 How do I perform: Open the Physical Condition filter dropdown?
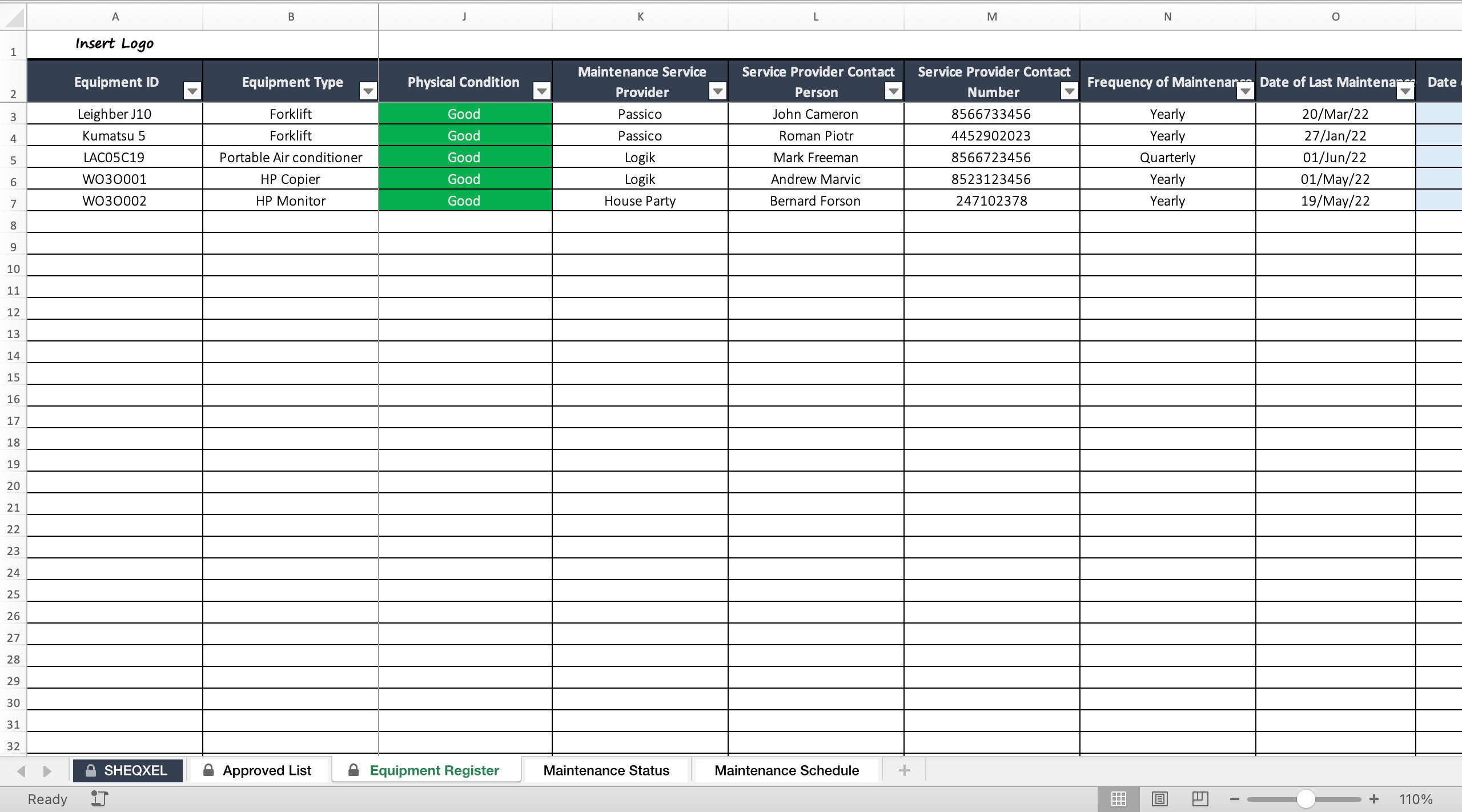tap(541, 90)
